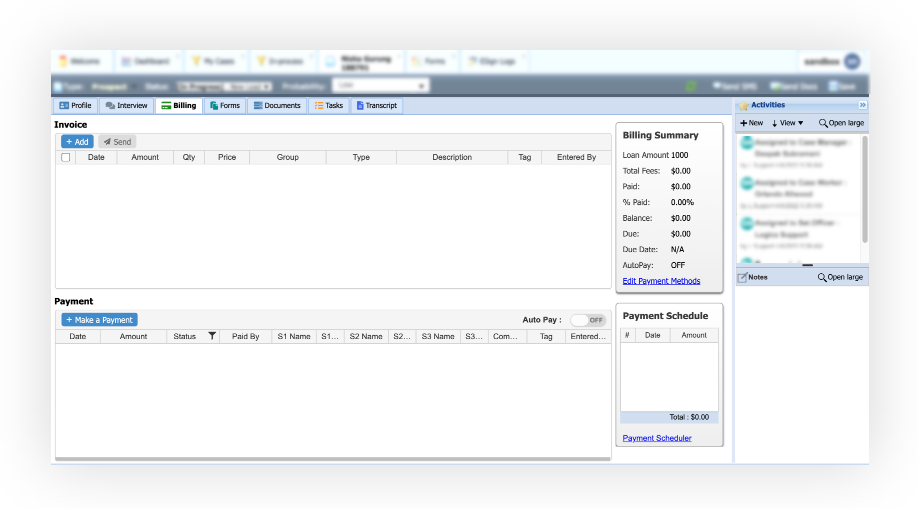Click the Profile tab card icon
This screenshot has width=918, height=508.
[64, 106]
